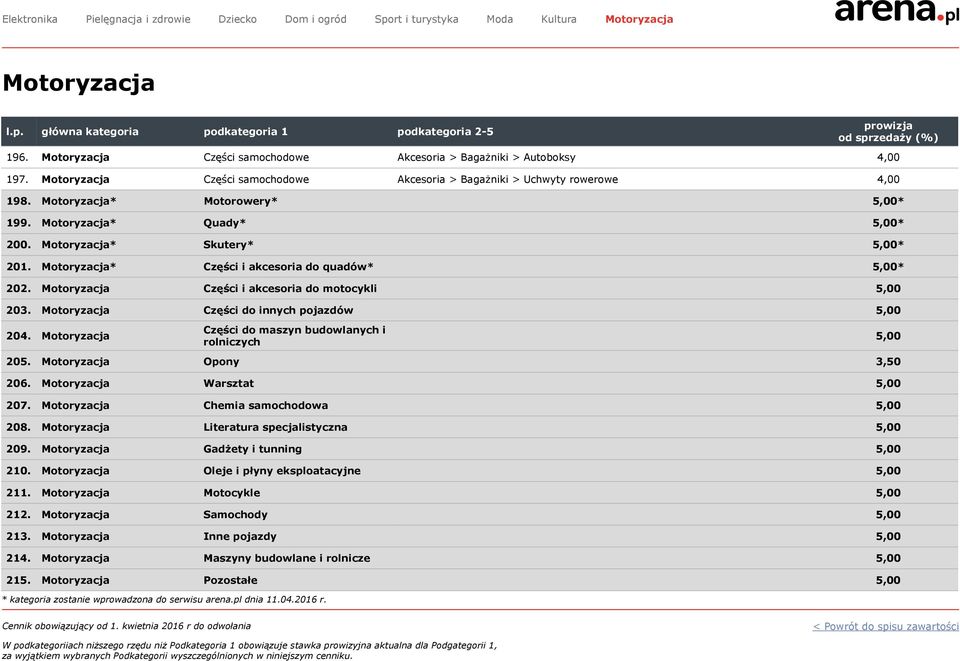
Task: Switch to the Moda tab
Action: 500,19
